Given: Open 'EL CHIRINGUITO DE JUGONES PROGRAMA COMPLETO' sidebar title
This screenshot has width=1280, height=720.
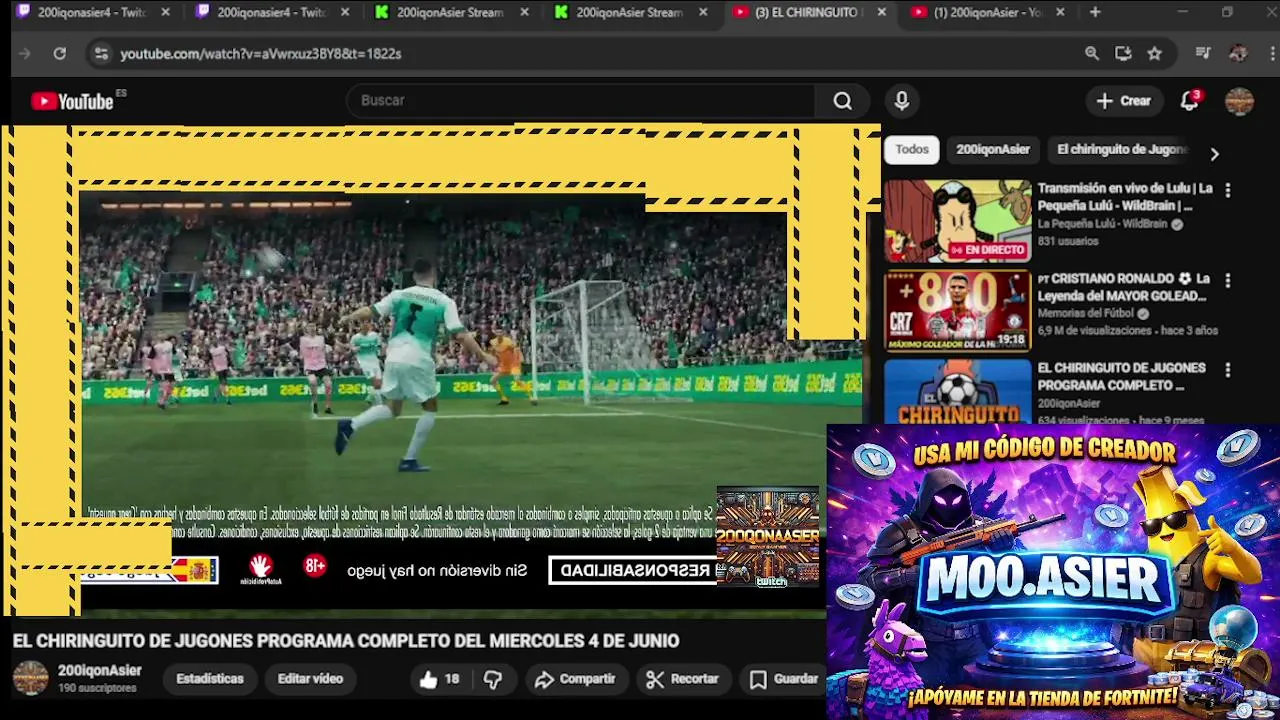Looking at the screenshot, I should pyautogui.click(x=1121, y=376).
